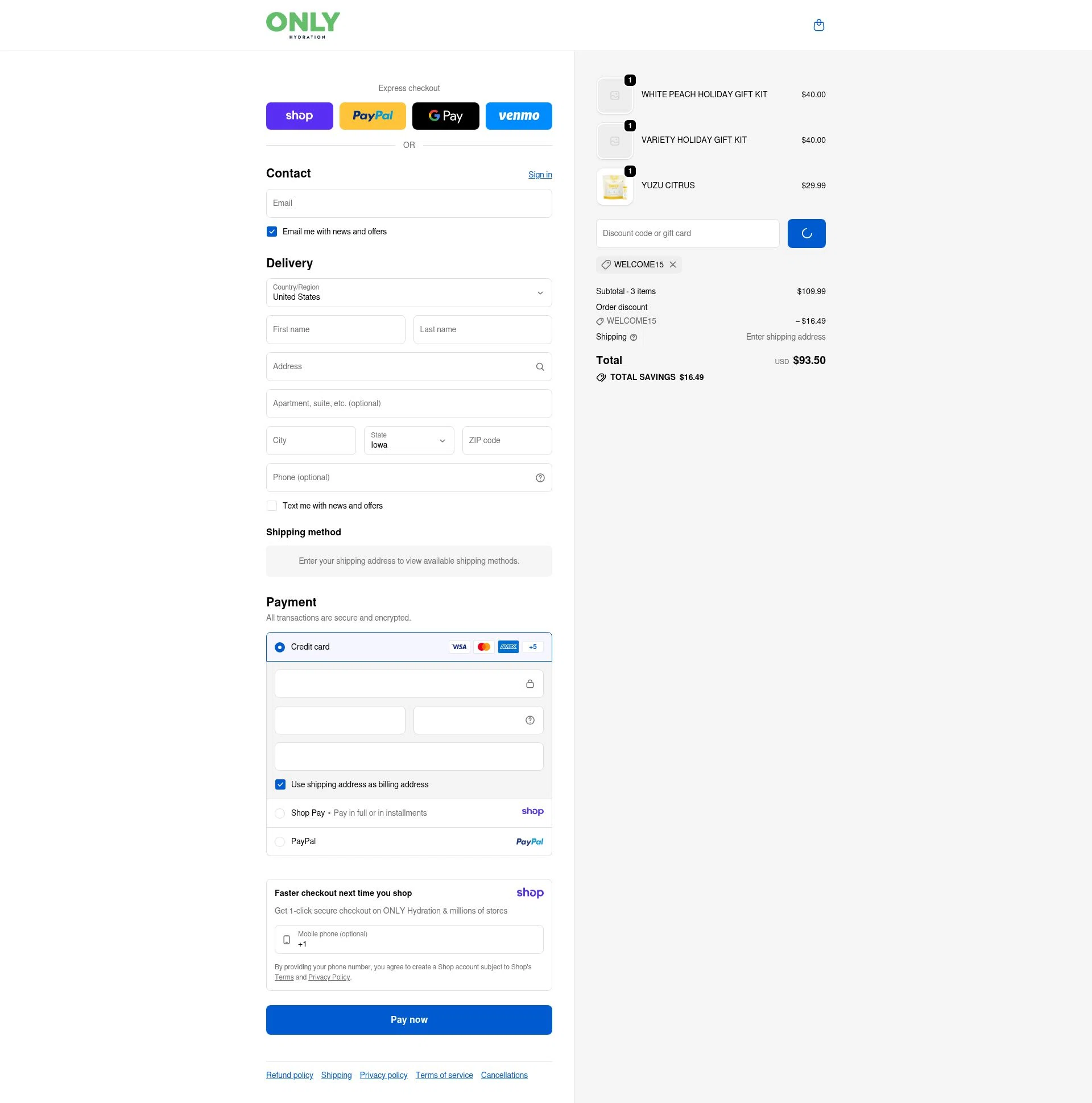Checkout with the Shop express button

tap(299, 116)
